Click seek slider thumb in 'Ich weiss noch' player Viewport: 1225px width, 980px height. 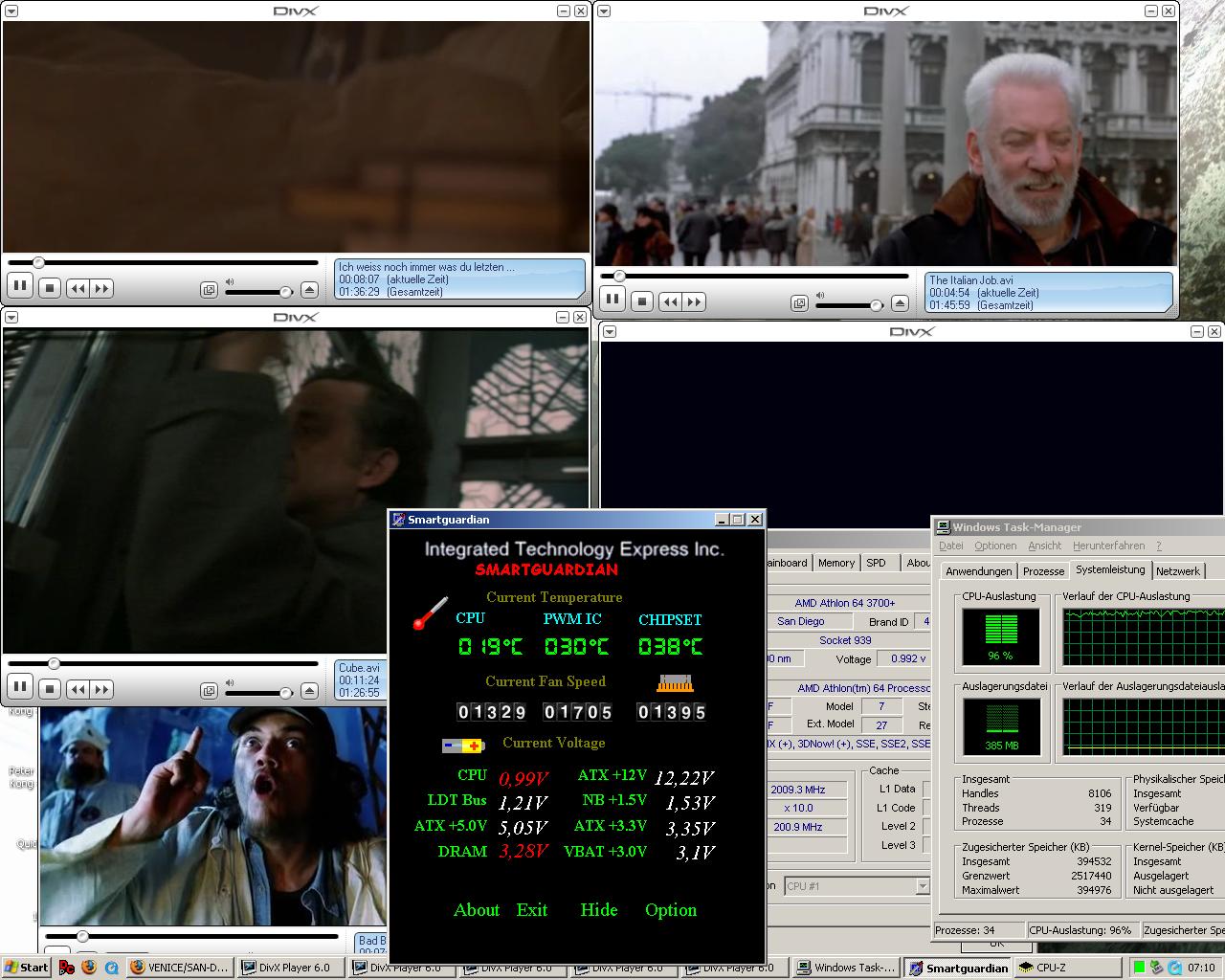39,262
